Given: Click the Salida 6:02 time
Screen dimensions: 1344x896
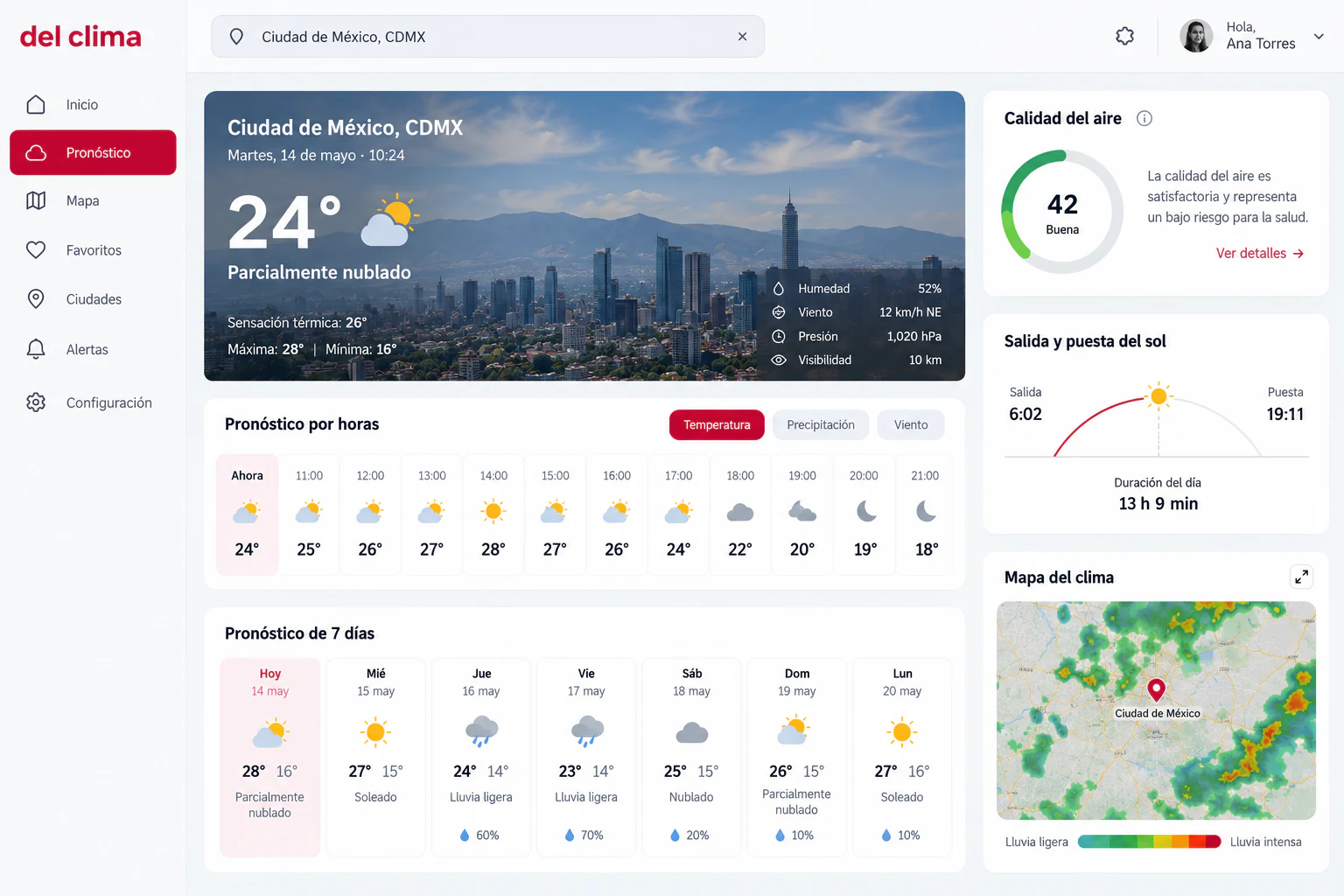Looking at the screenshot, I should (x=1025, y=415).
